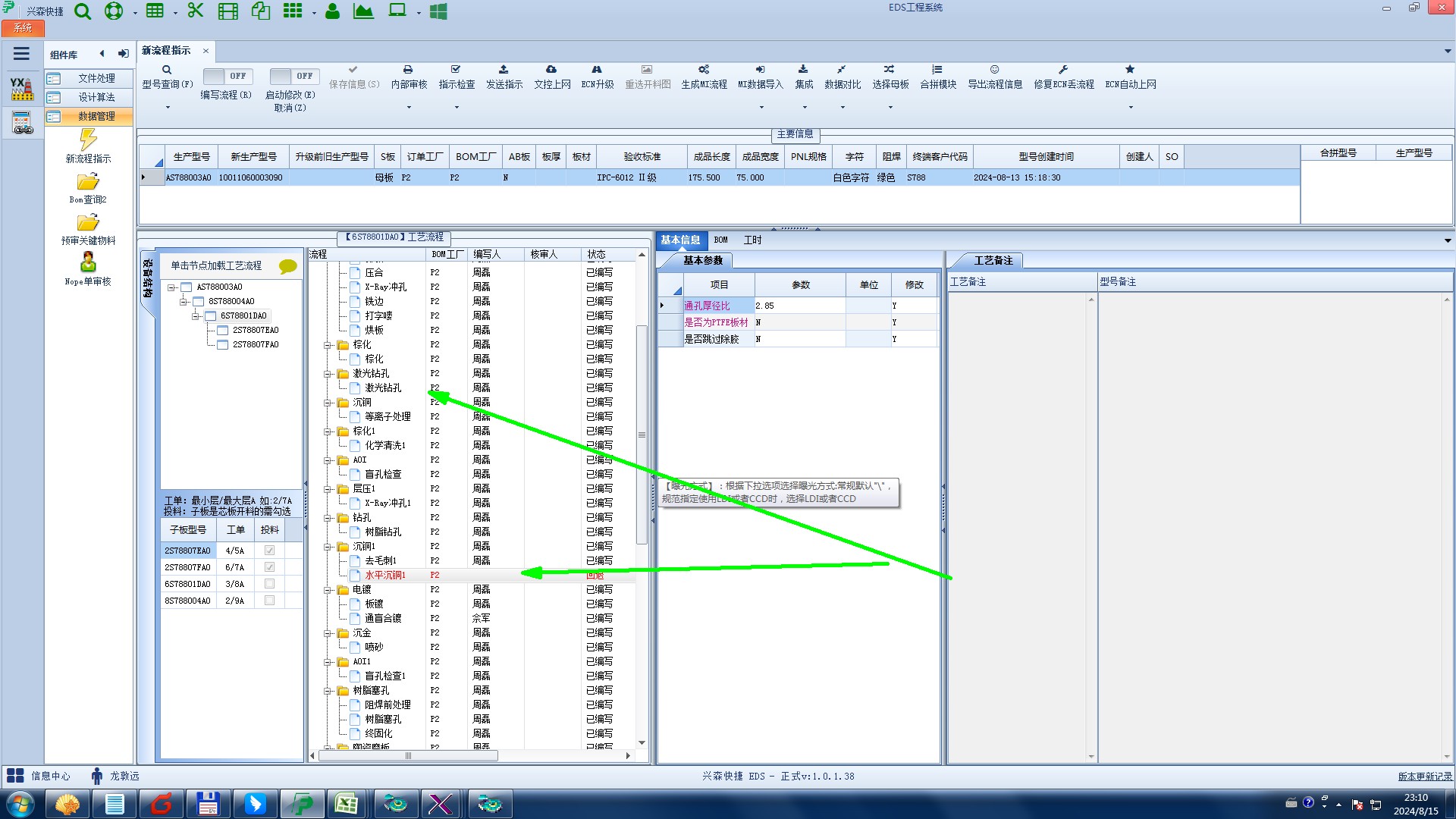Click the ECN自动上网 star icon

[x=1130, y=70]
